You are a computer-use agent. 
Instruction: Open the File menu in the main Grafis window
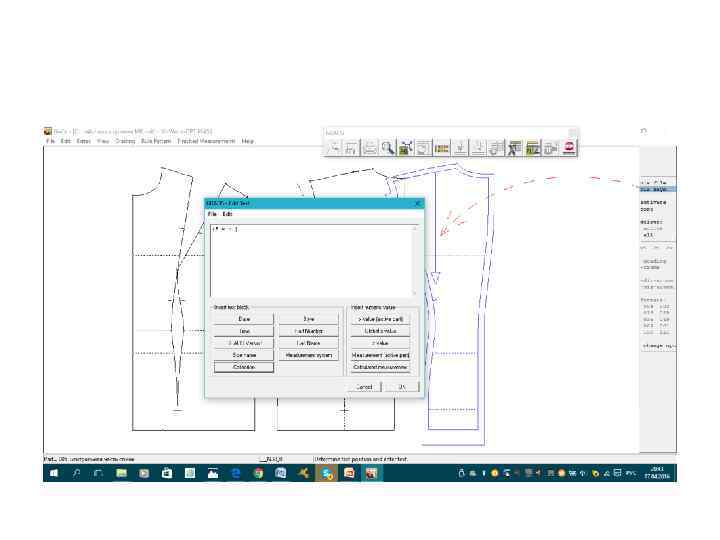[x=50, y=141]
